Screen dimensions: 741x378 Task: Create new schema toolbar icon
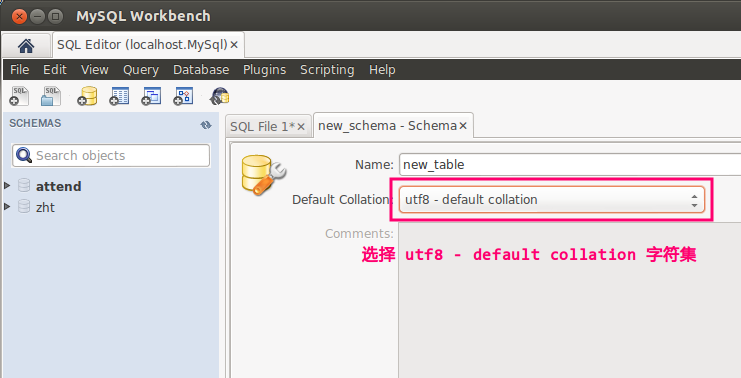pos(87,96)
